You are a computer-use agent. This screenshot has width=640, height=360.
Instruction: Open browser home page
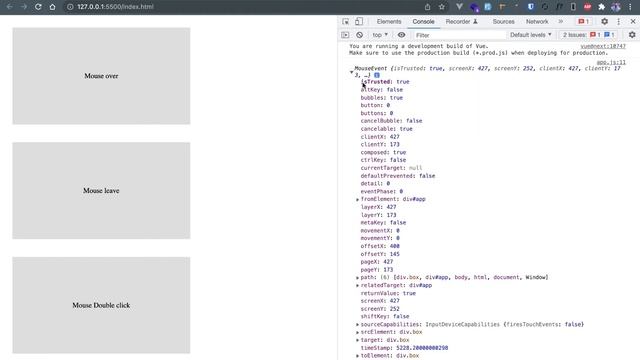[52, 7]
